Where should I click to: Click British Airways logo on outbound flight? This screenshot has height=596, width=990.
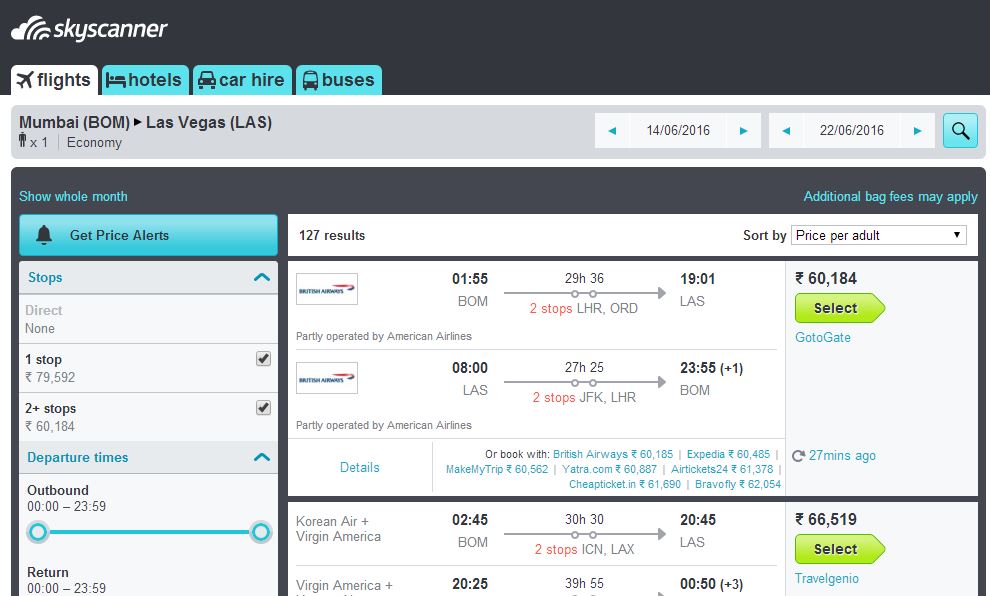(327, 289)
